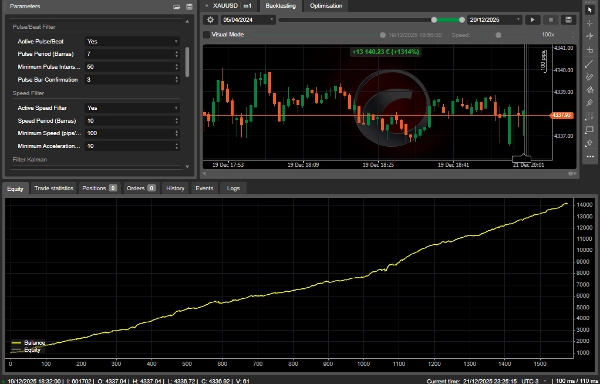This screenshot has height=384, width=600.
Task: Open more drawing tools ellipsis
Action: point(590,157)
